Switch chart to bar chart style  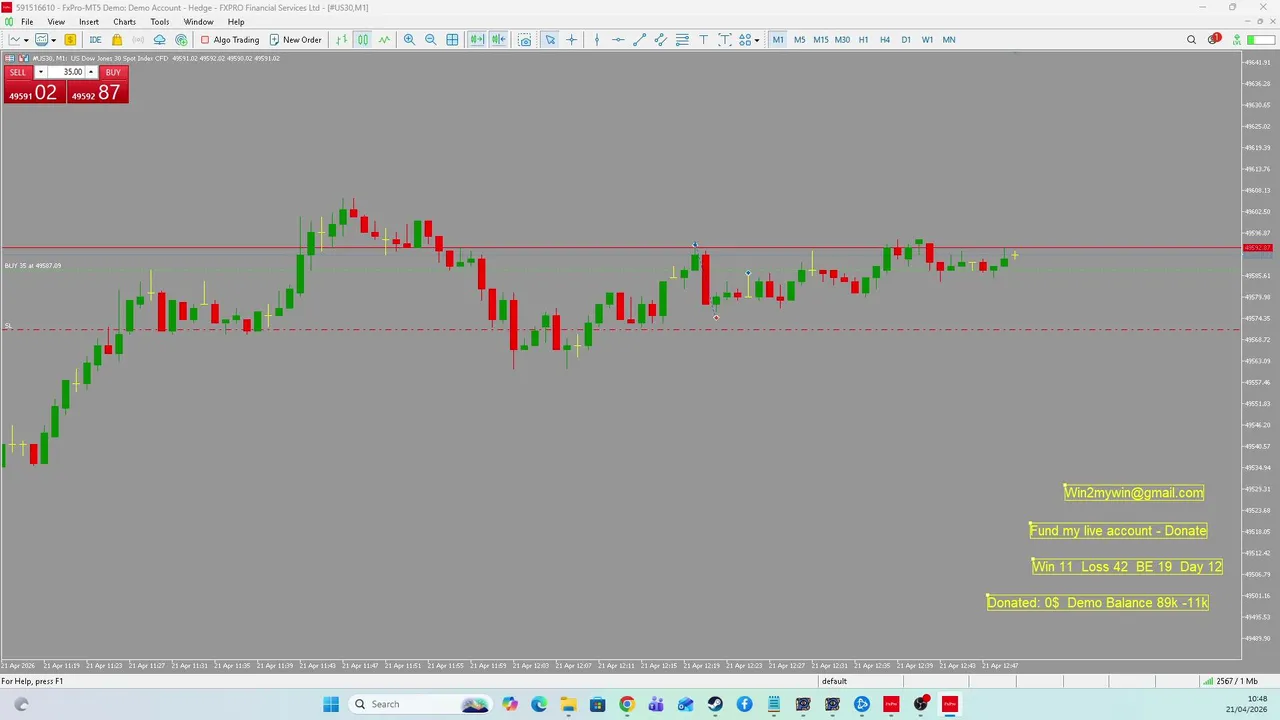pyautogui.click(x=341, y=40)
